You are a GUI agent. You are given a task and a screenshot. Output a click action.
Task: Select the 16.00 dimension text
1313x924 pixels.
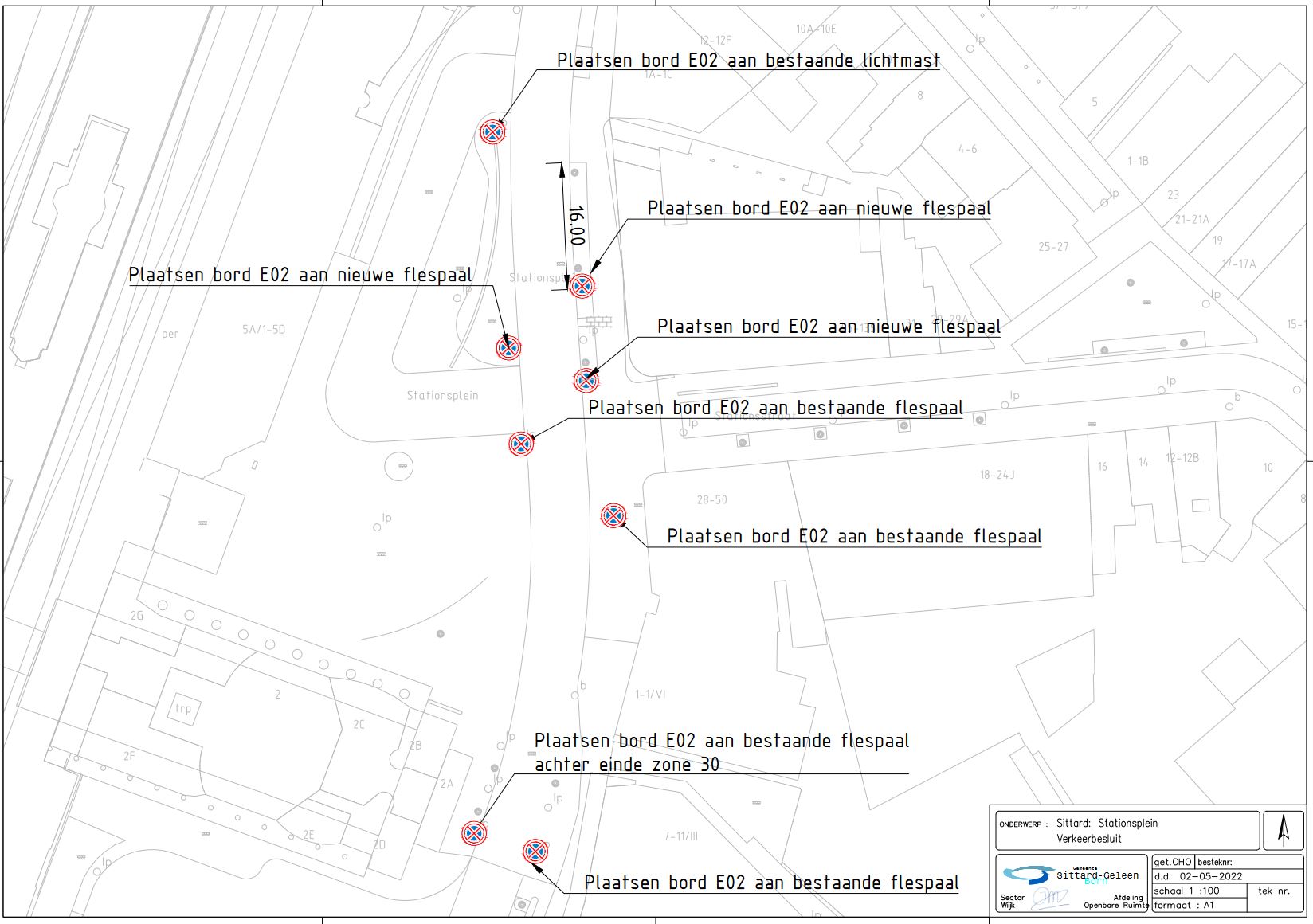(x=576, y=226)
